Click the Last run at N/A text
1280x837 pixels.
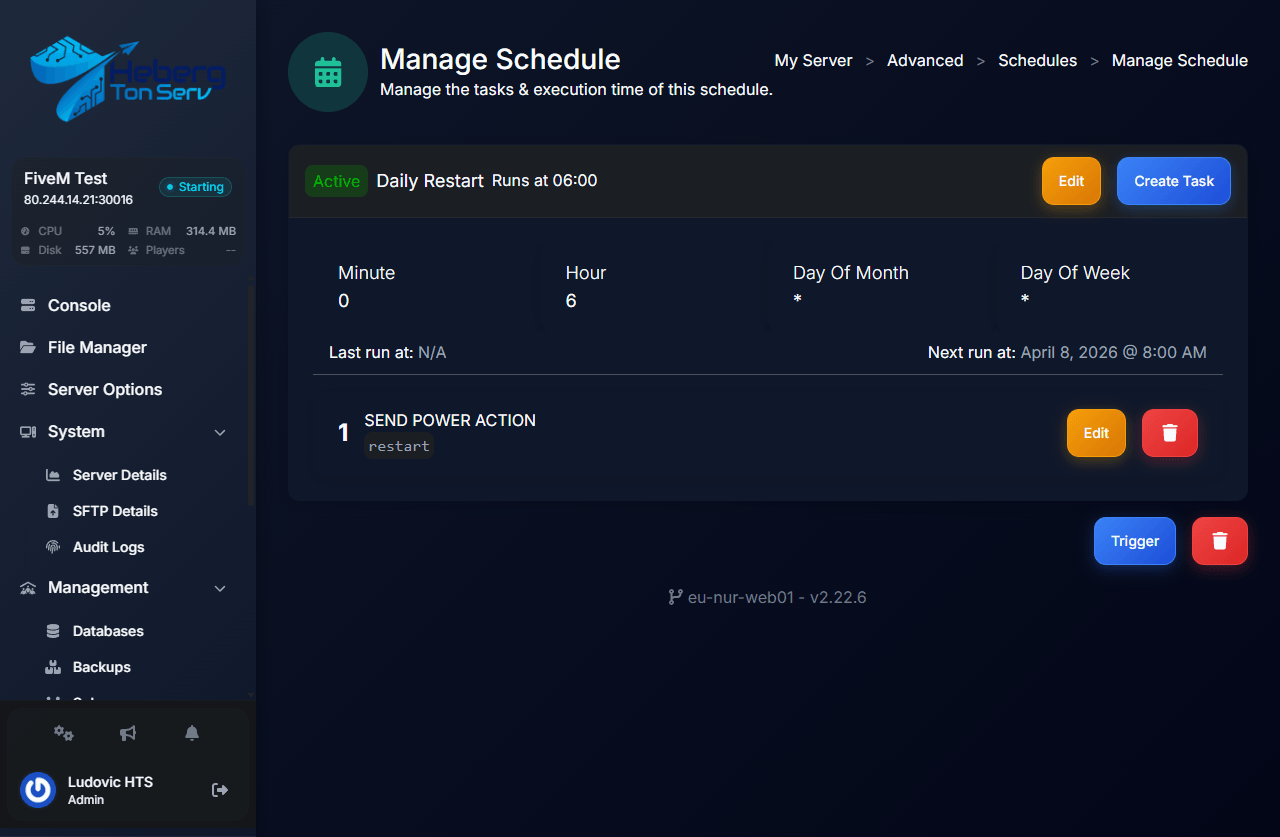(387, 353)
